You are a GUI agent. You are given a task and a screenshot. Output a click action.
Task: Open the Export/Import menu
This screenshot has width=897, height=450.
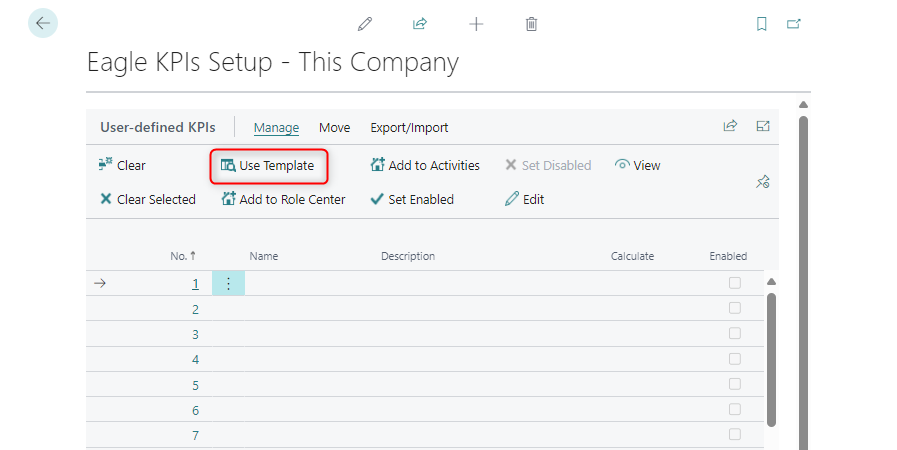pyautogui.click(x=409, y=128)
